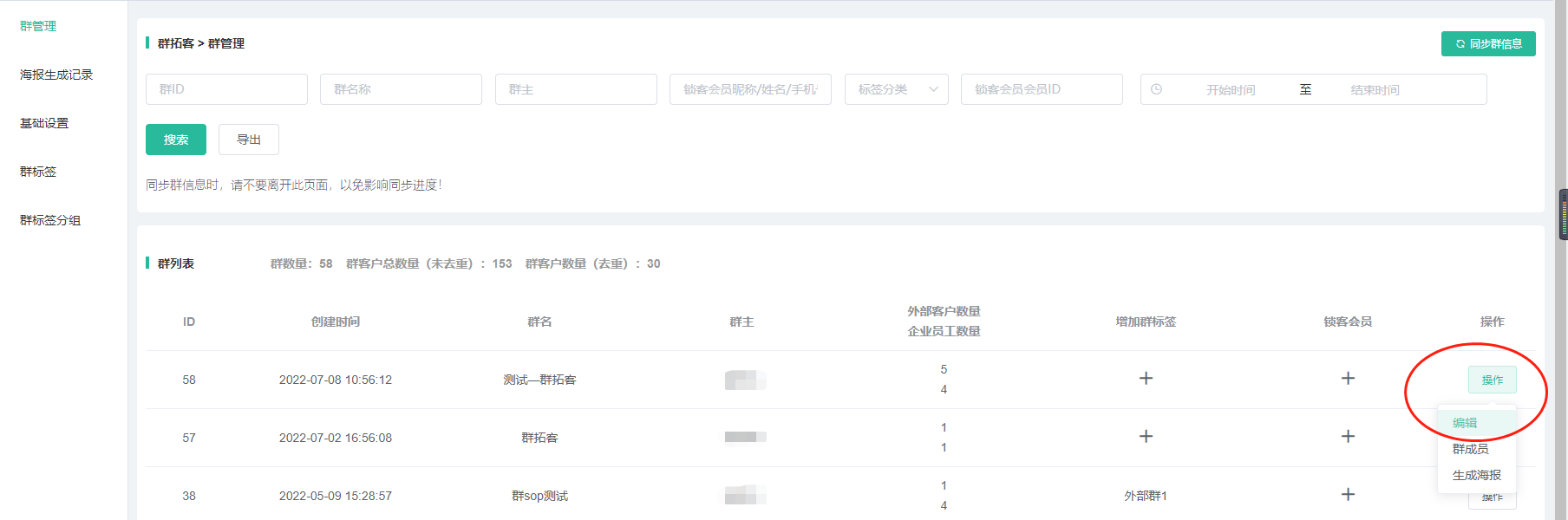Viewport: 1568px width, 520px height.
Task: Add locked member for group 58
Action: (1348, 379)
